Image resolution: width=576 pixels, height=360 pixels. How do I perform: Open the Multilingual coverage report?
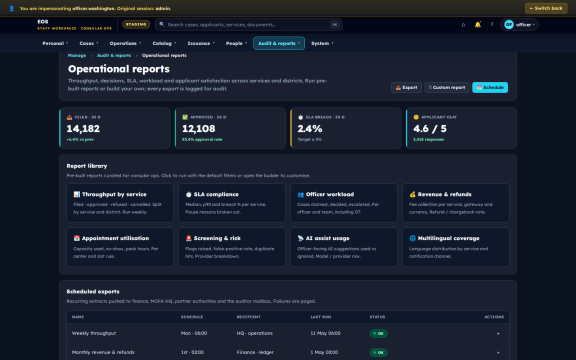point(456,247)
